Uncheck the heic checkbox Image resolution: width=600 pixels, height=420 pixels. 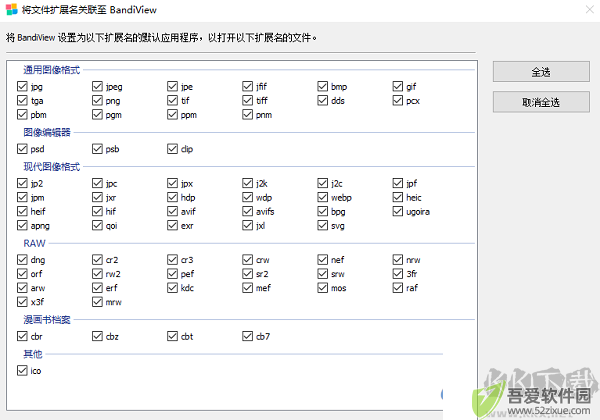pos(398,197)
